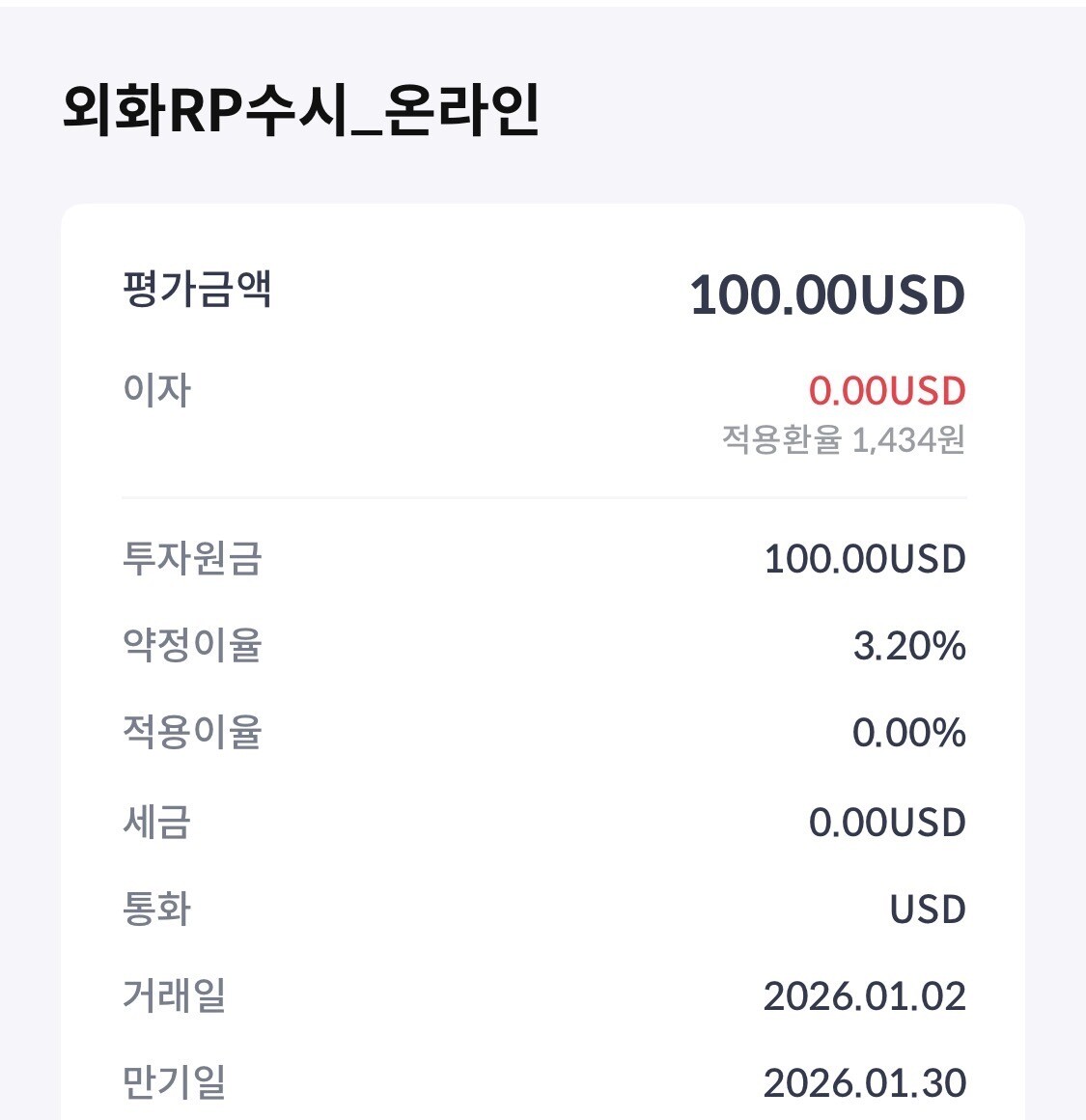
Task: Click the 적용환율 1,434원 text
Action: (x=843, y=440)
